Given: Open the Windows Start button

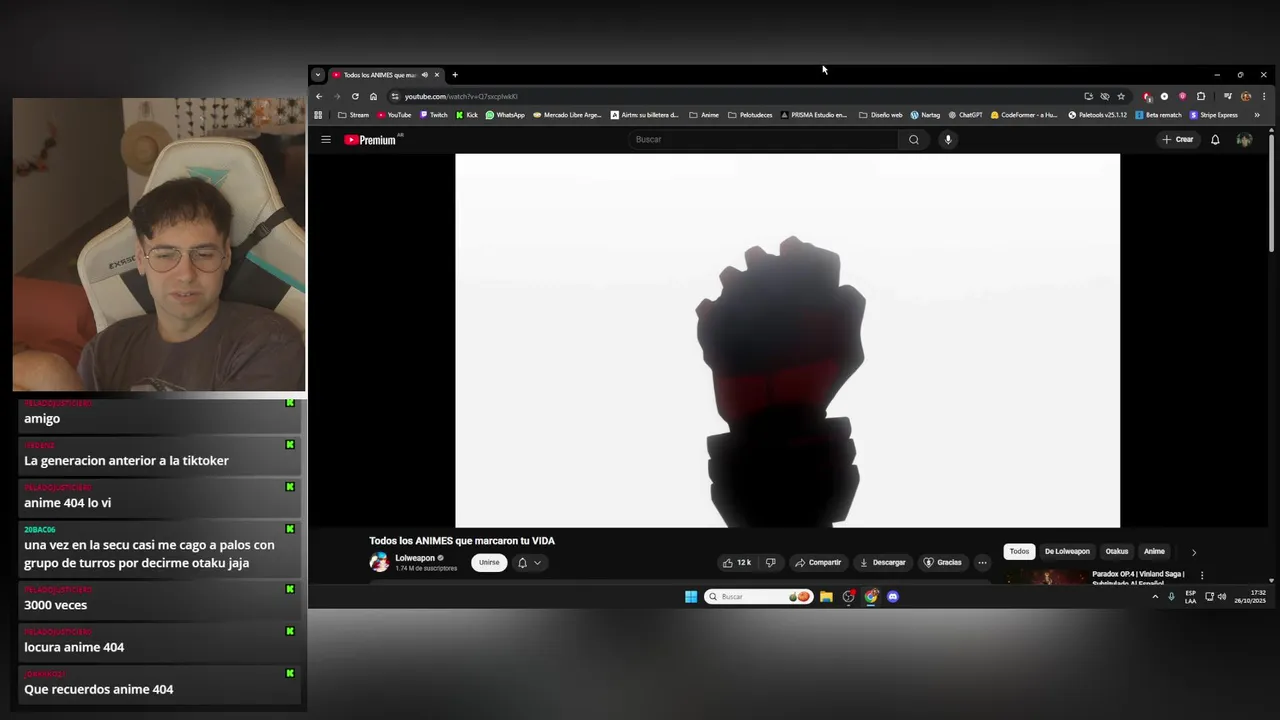Looking at the screenshot, I should coord(691,597).
